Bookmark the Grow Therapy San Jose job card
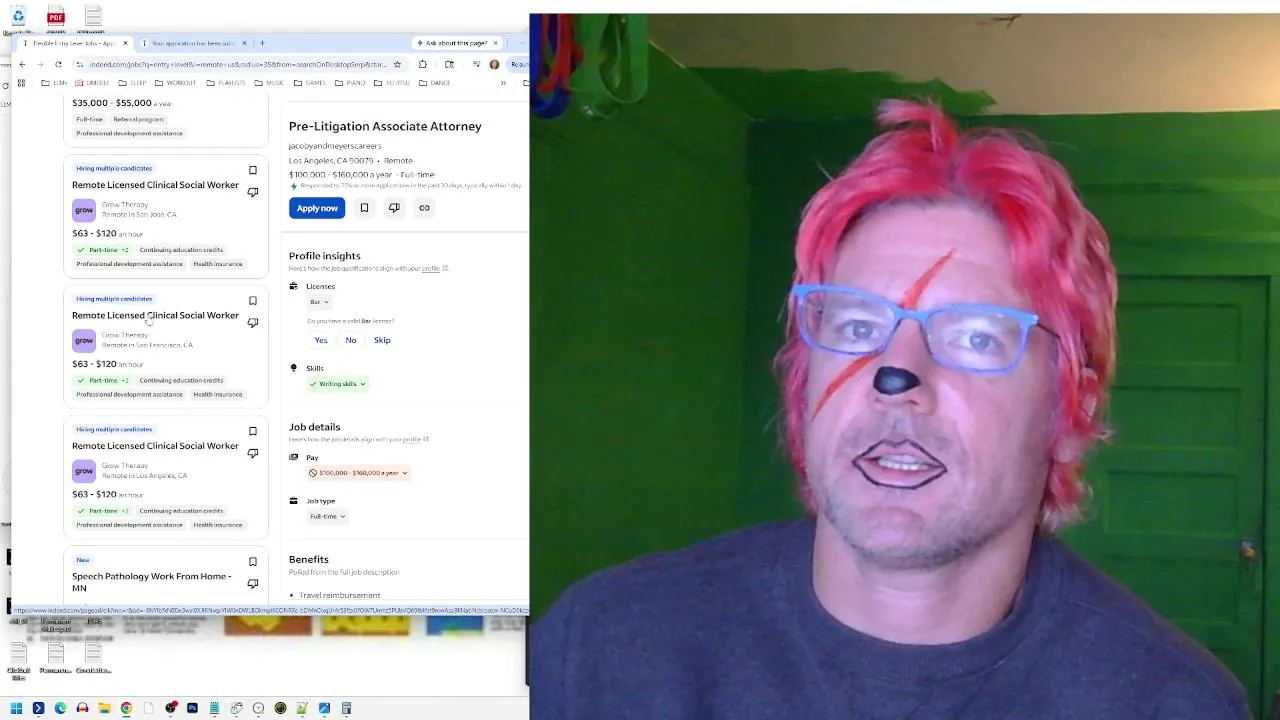1280x720 pixels. (253, 170)
